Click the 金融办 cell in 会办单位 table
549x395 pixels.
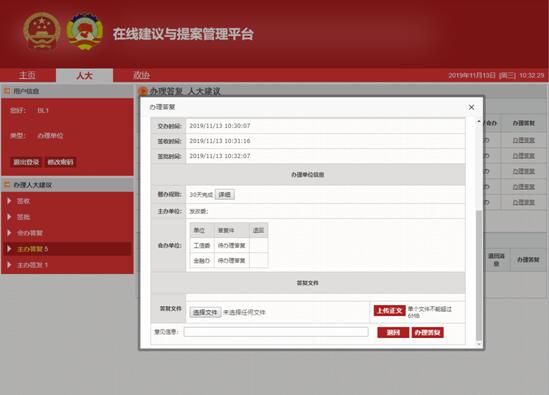tap(202, 261)
